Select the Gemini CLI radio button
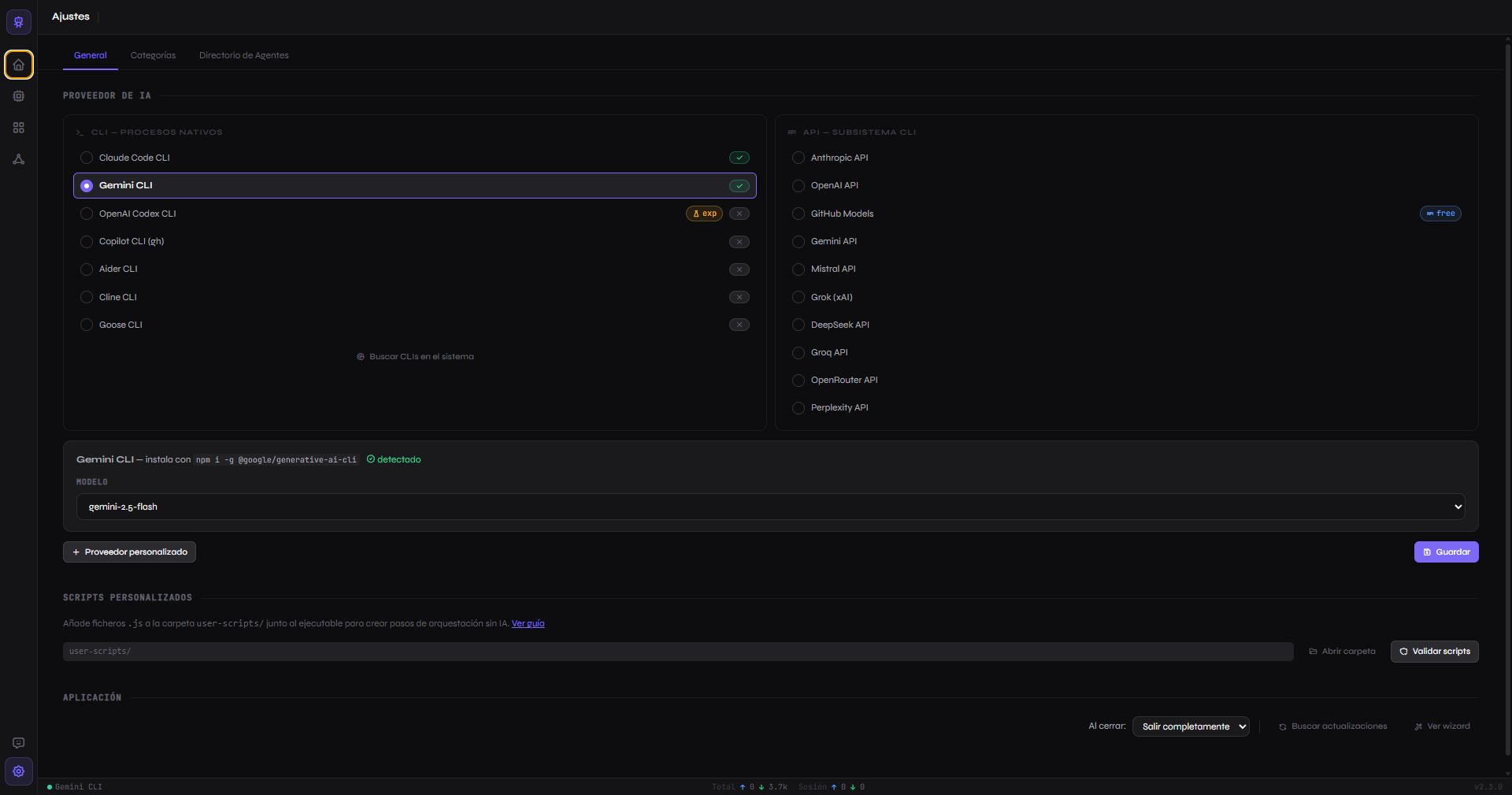1512x795 pixels. pos(87,186)
